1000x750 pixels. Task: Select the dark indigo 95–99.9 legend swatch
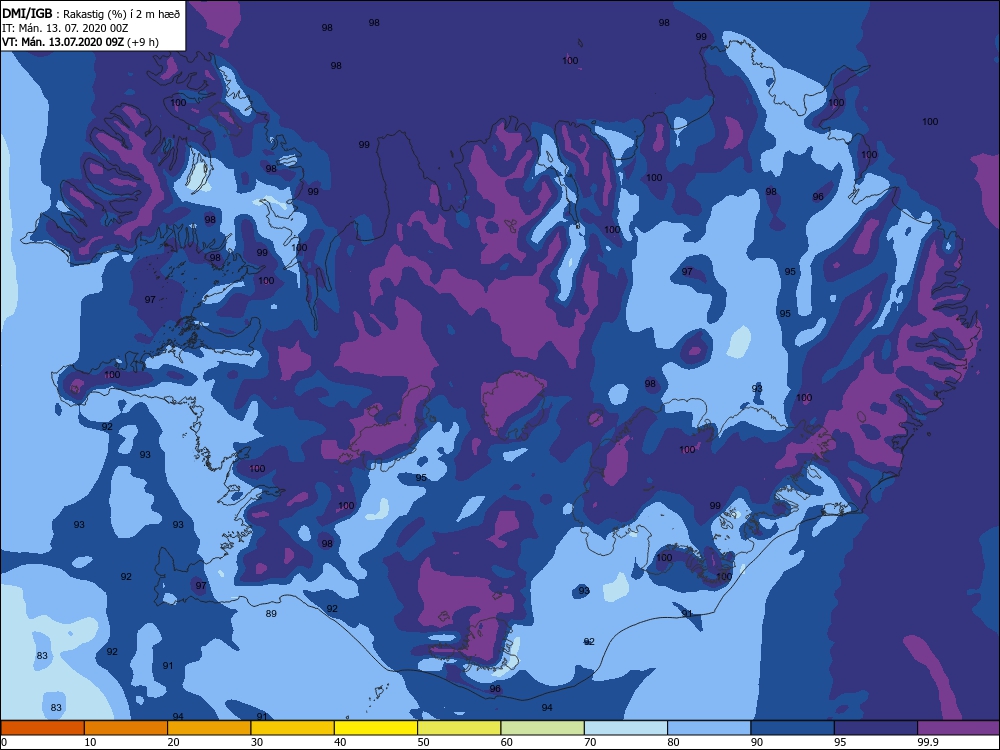(876, 728)
